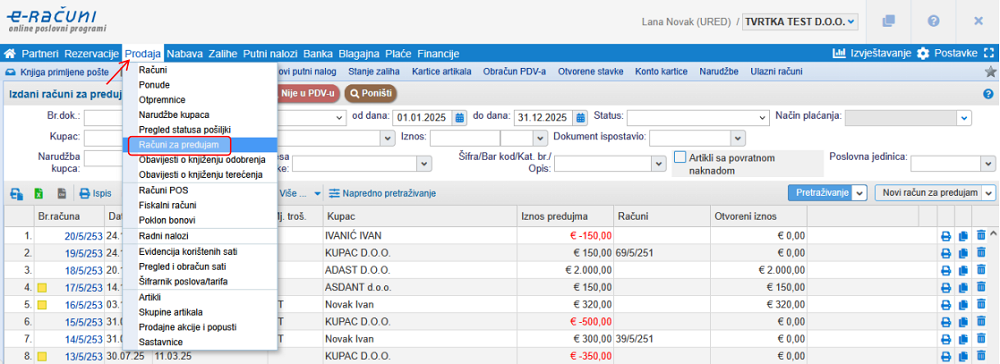Click into the Br.dok. input field

click(x=103, y=118)
